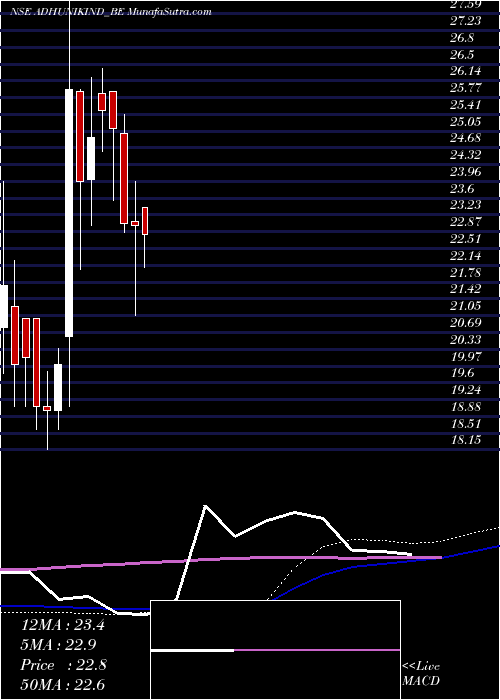Click the 25.41 price axis label
The width and height of the screenshot is (500, 700).
[465, 105]
